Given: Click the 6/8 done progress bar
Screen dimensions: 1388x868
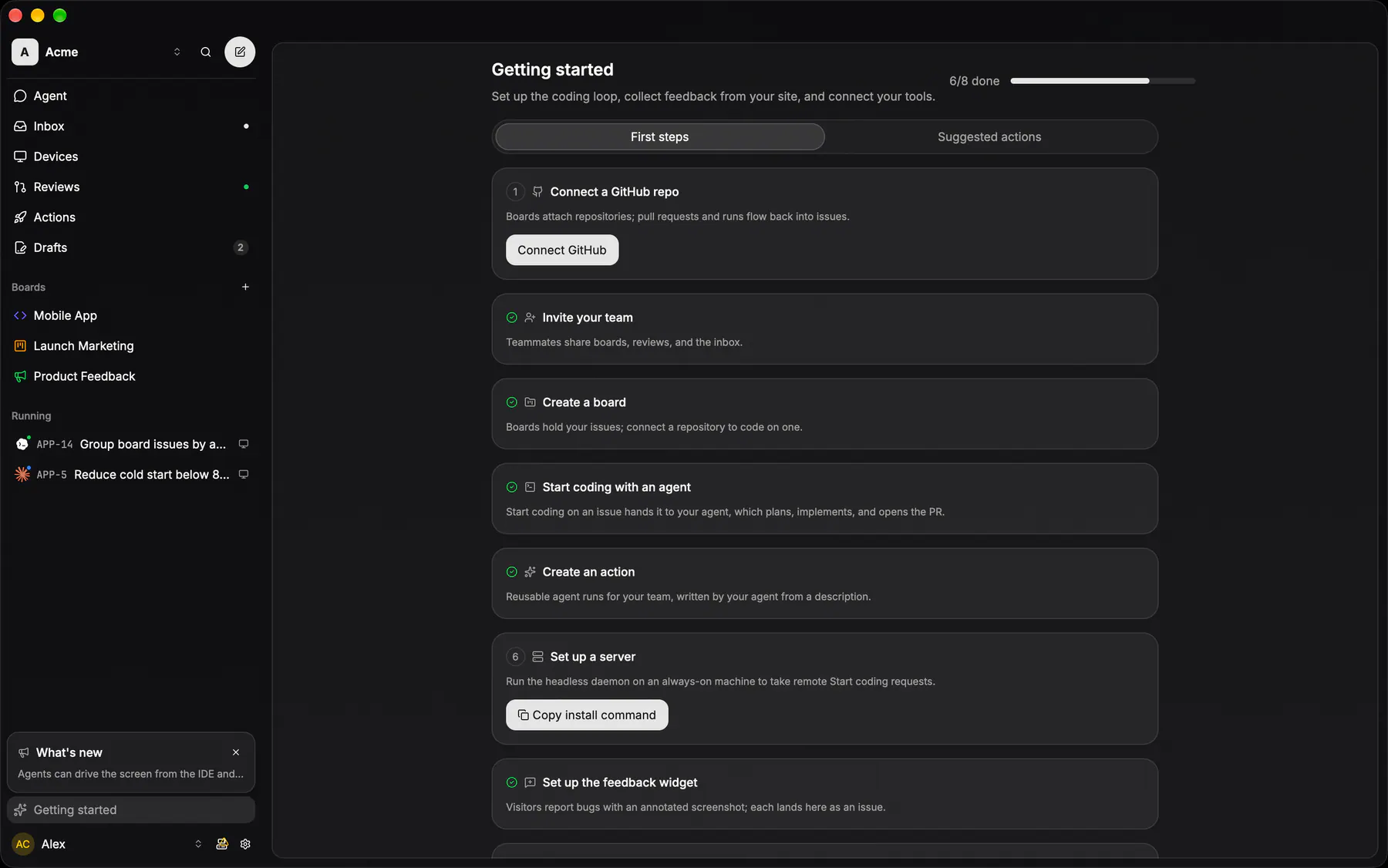Looking at the screenshot, I should tap(1103, 81).
